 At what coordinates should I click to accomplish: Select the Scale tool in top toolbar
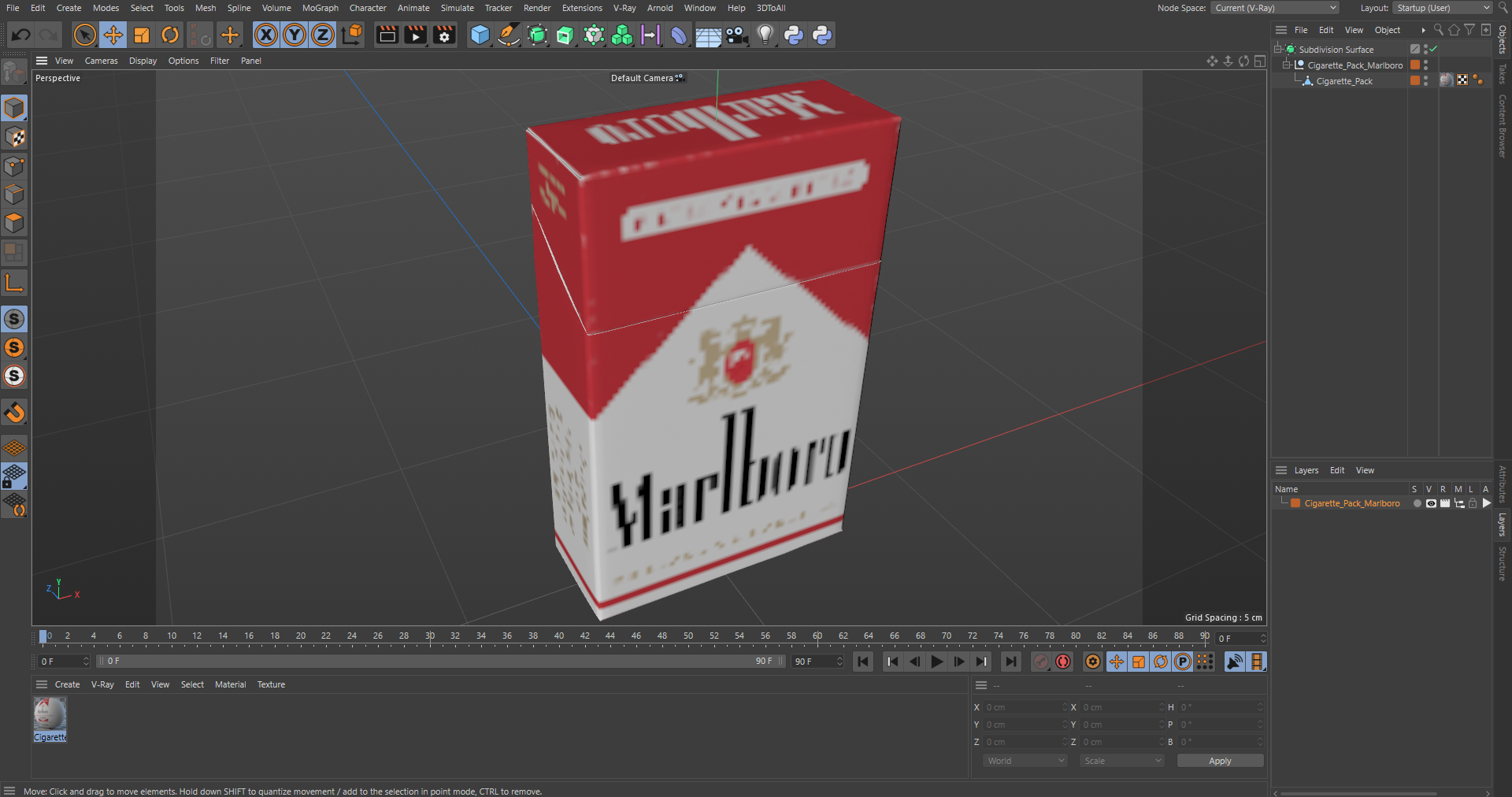tap(142, 35)
